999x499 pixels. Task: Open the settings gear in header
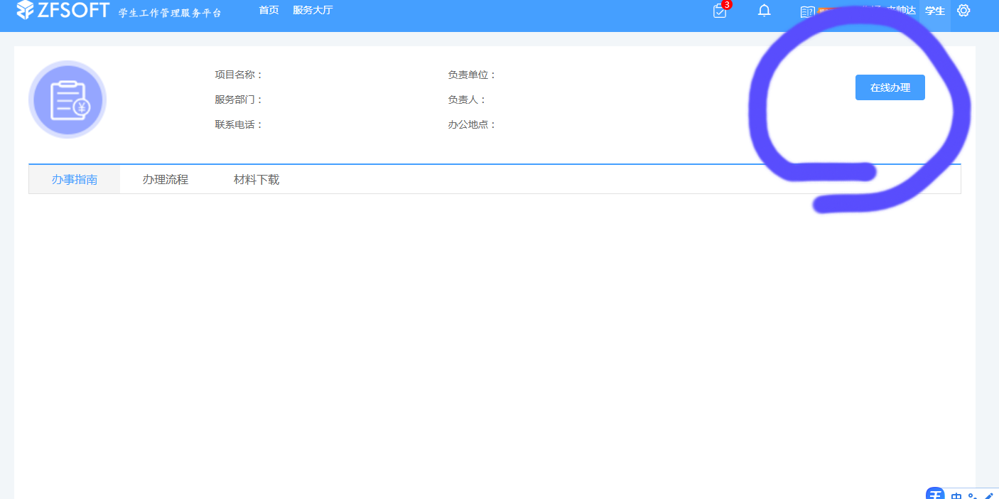coord(963,11)
